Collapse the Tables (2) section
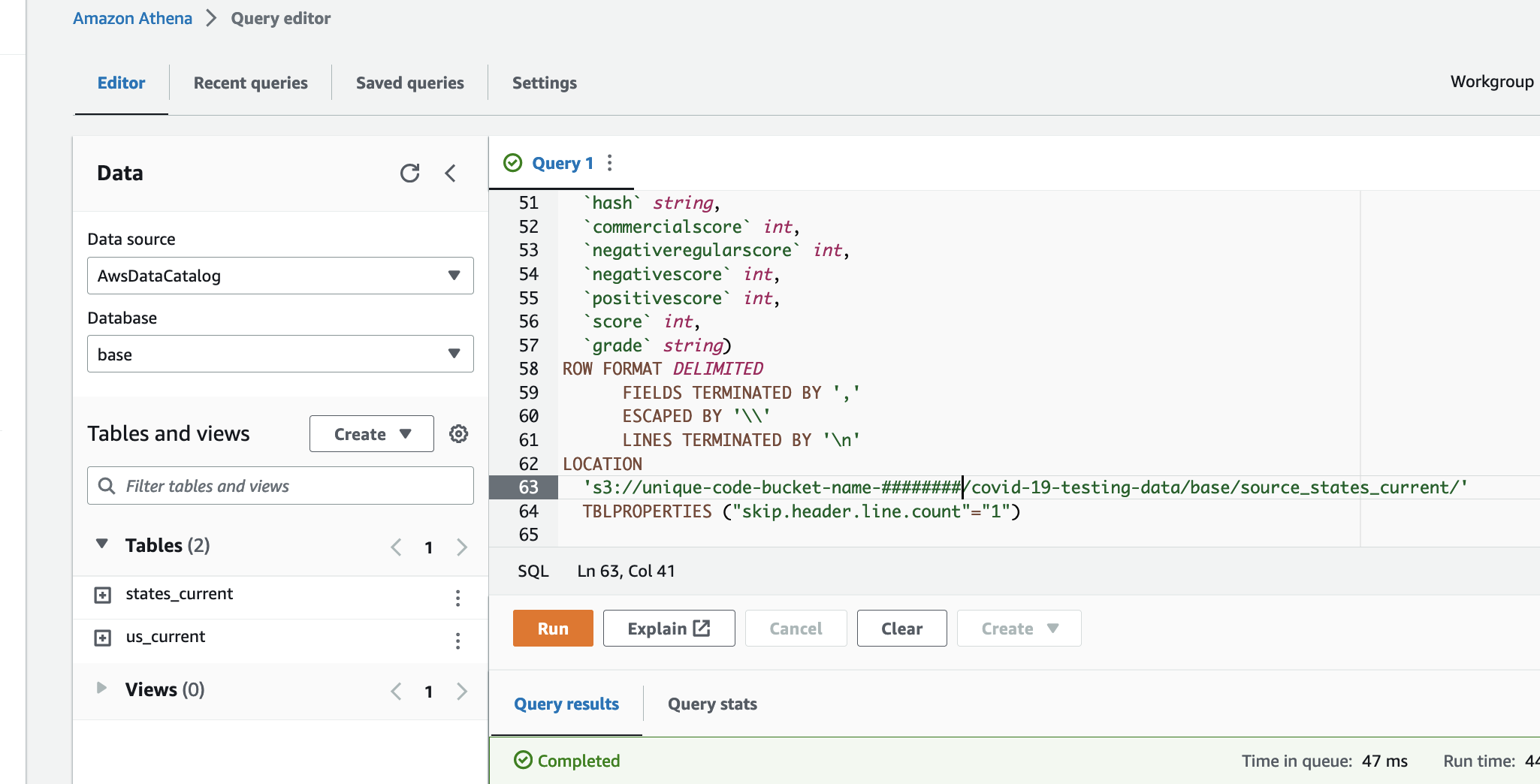 coord(102,544)
